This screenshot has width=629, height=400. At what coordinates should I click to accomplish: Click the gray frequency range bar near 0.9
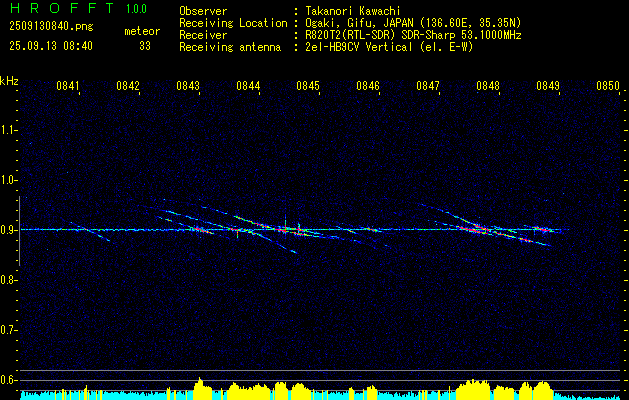19,231
